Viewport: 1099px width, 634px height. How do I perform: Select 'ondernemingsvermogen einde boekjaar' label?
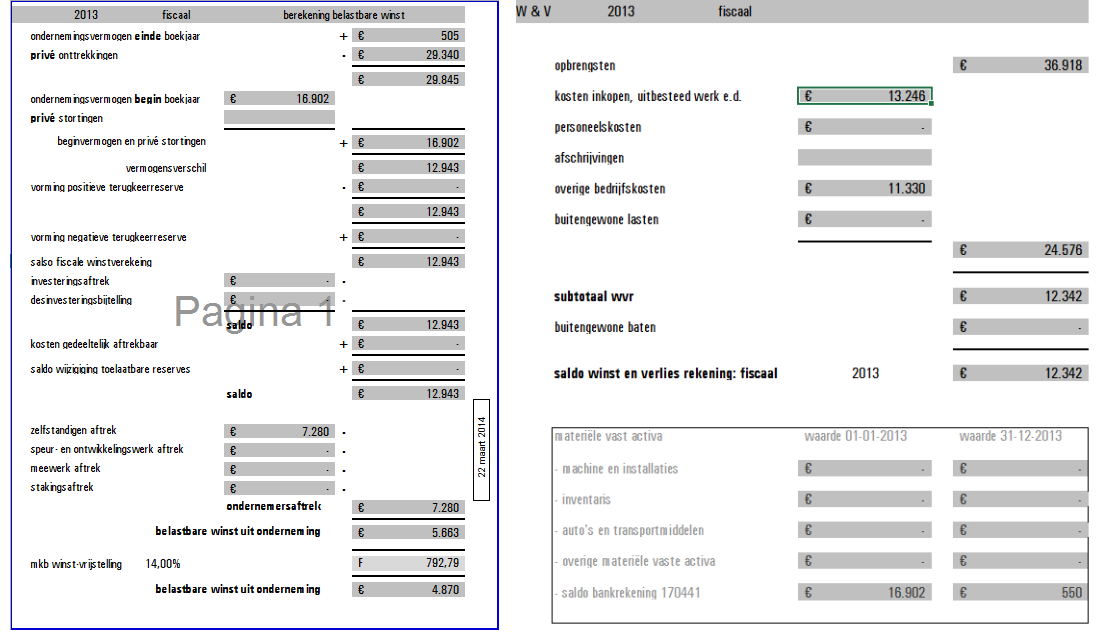pos(115,36)
